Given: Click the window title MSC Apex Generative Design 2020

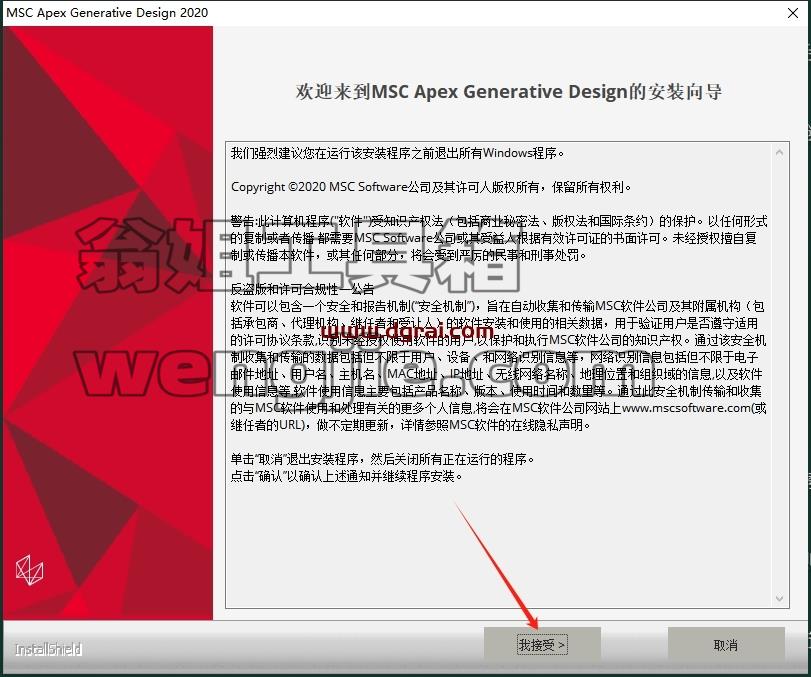Looking at the screenshot, I should [x=108, y=13].
